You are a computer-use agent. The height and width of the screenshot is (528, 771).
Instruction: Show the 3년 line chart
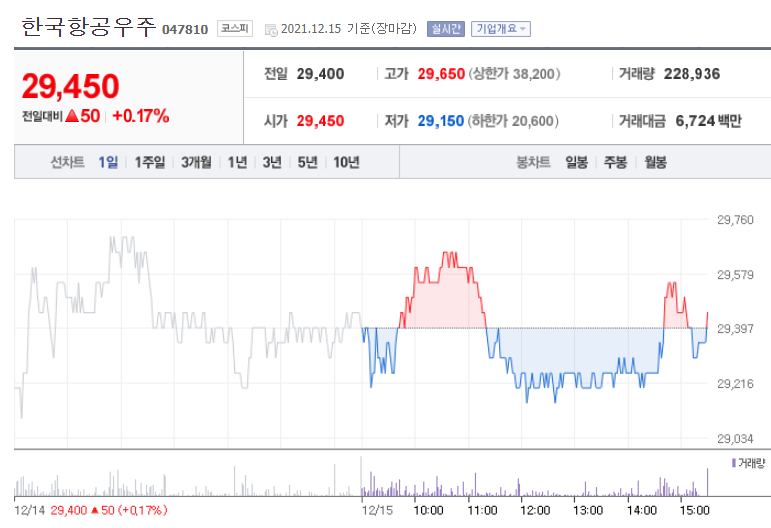[272, 162]
